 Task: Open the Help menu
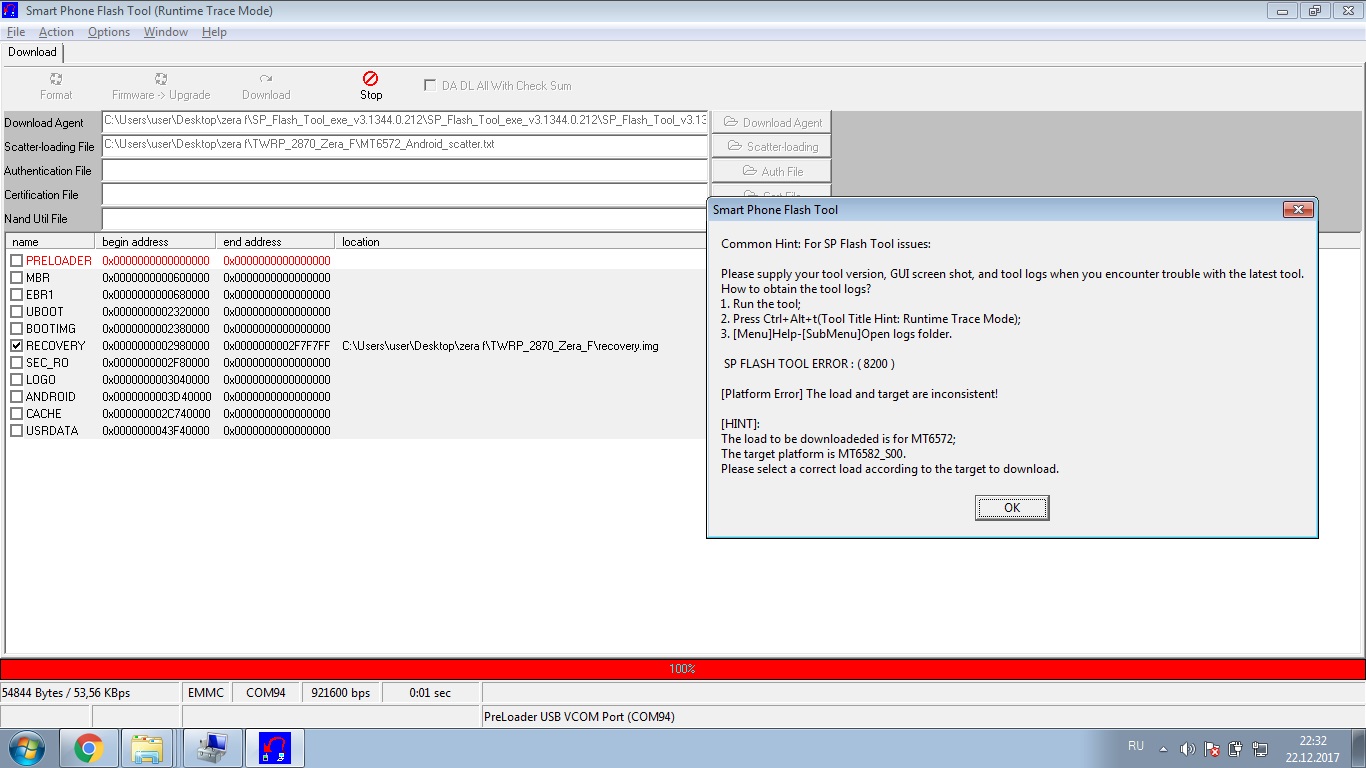pyautogui.click(x=214, y=32)
